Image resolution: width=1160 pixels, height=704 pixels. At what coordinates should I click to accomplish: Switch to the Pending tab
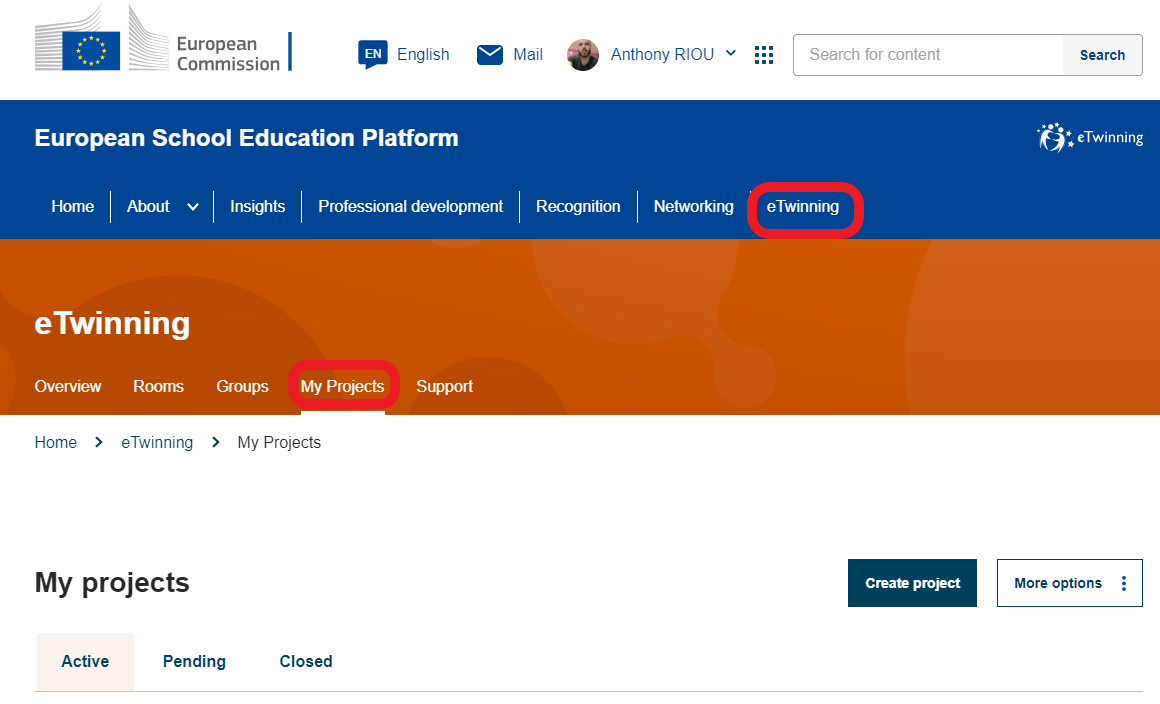pyautogui.click(x=194, y=662)
